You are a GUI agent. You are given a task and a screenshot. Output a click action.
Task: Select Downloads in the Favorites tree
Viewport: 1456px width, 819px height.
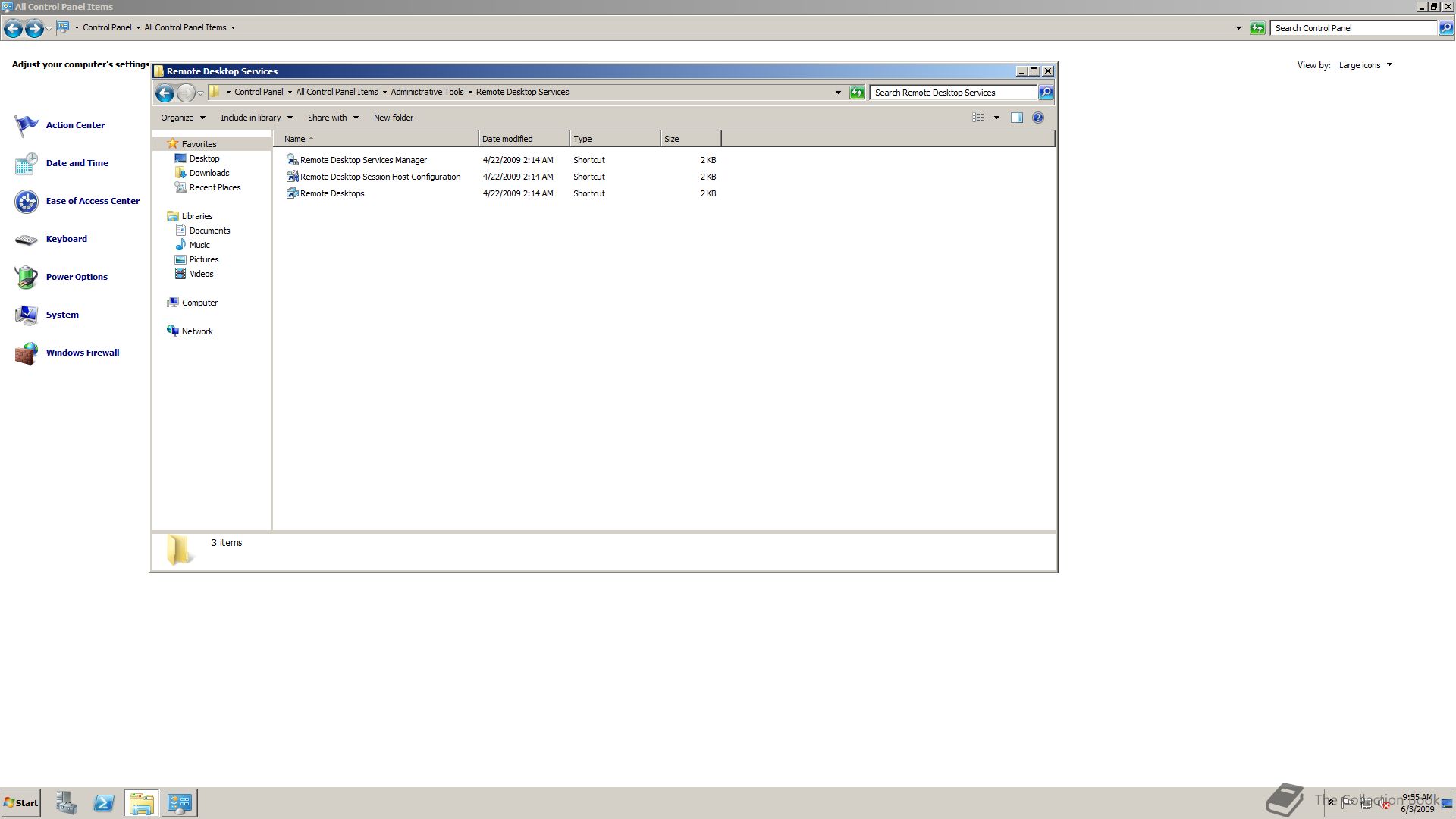(x=209, y=173)
